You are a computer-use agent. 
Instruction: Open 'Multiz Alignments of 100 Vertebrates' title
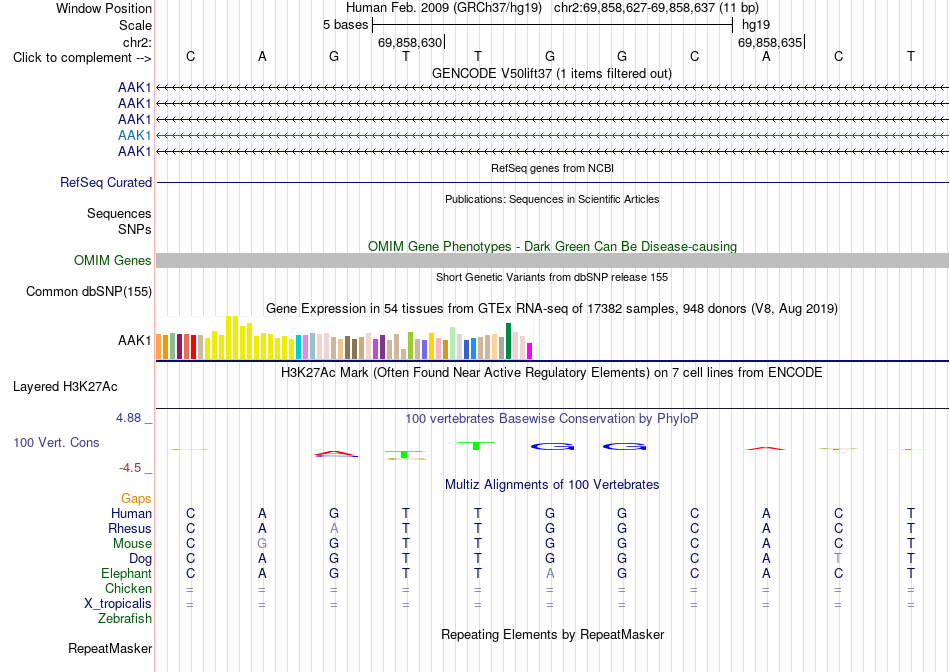(552, 484)
